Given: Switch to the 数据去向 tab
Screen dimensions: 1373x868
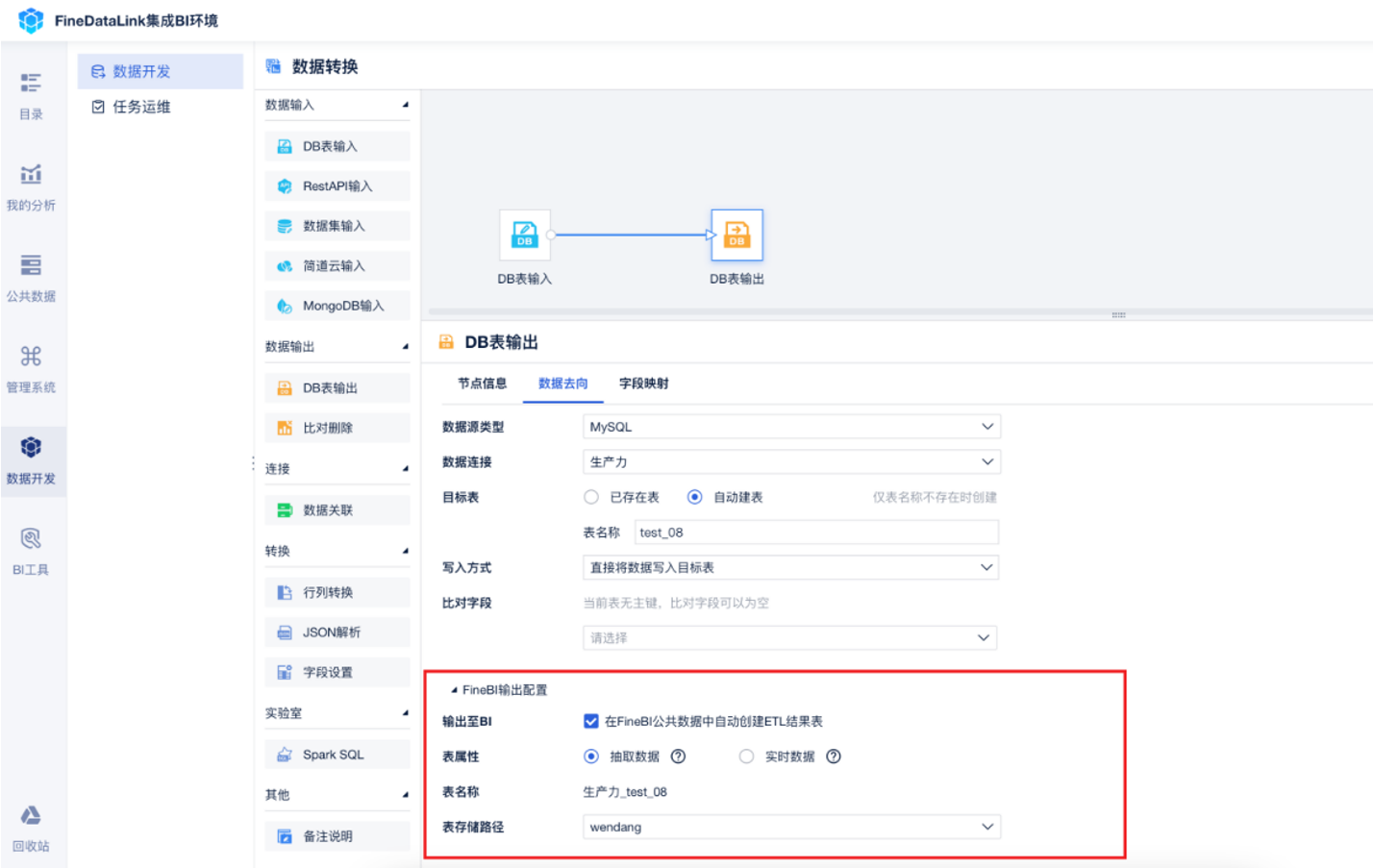Looking at the screenshot, I should [x=563, y=384].
